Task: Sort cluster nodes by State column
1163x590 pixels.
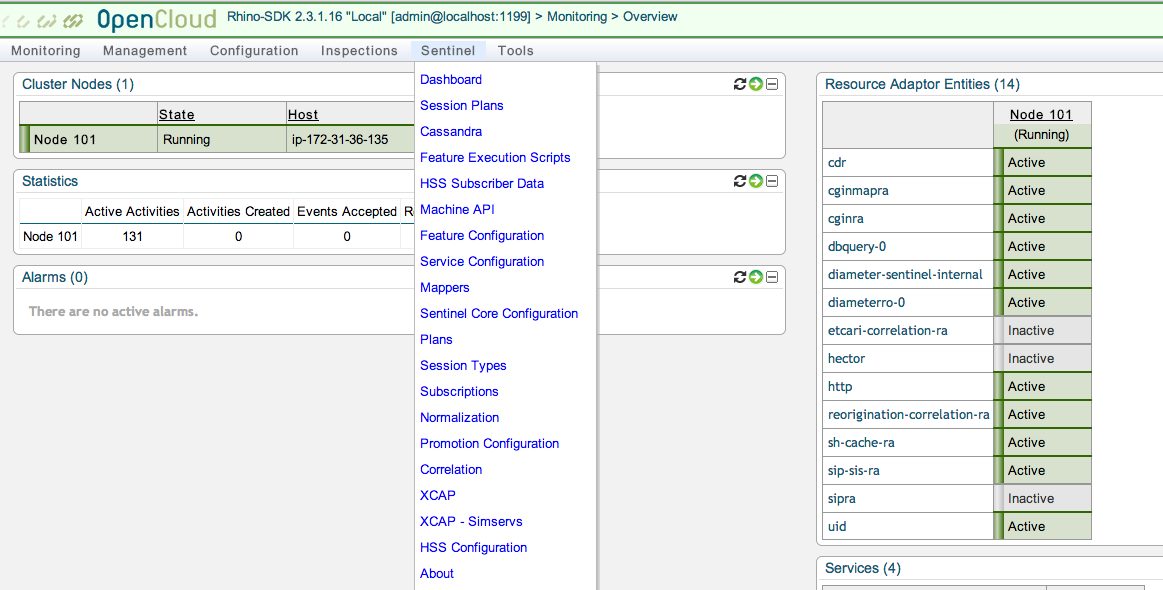Action: (177, 115)
